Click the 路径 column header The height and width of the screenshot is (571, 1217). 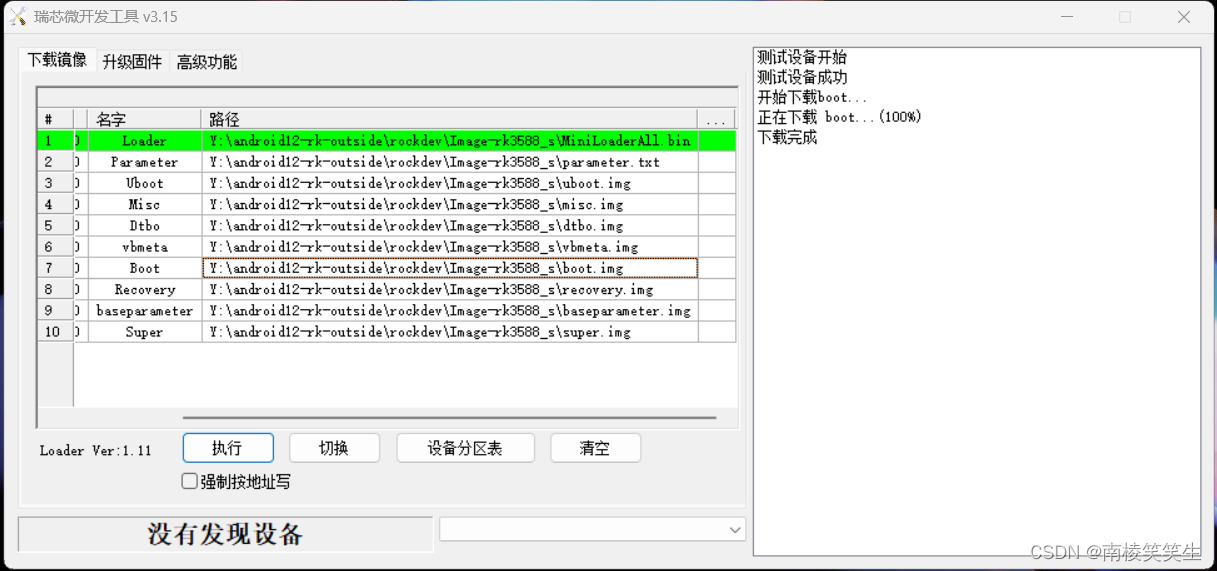coord(449,120)
